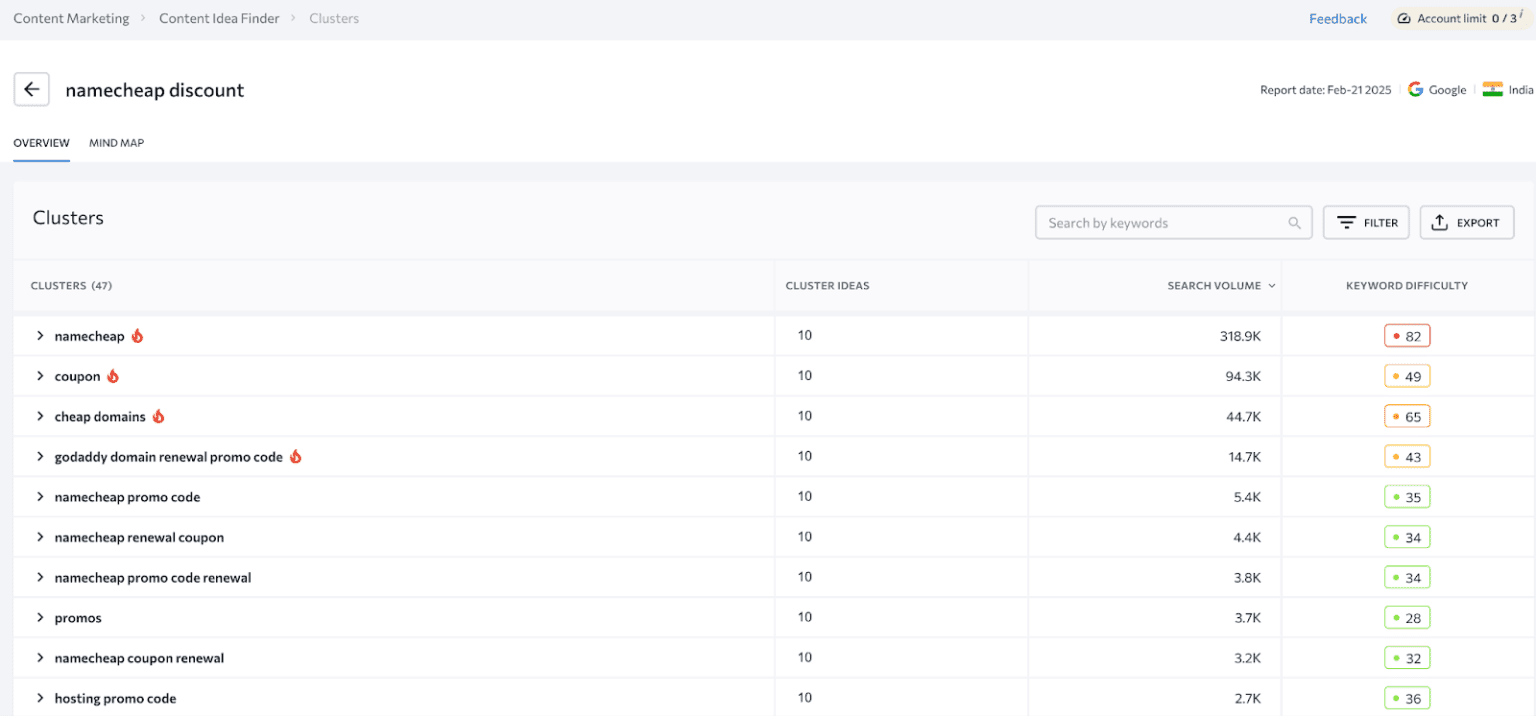Image resolution: width=1536 pixels, height=716 pixels.
Task: Click the keyword difficulty badge 82
Action: (x=1407, y=336)
